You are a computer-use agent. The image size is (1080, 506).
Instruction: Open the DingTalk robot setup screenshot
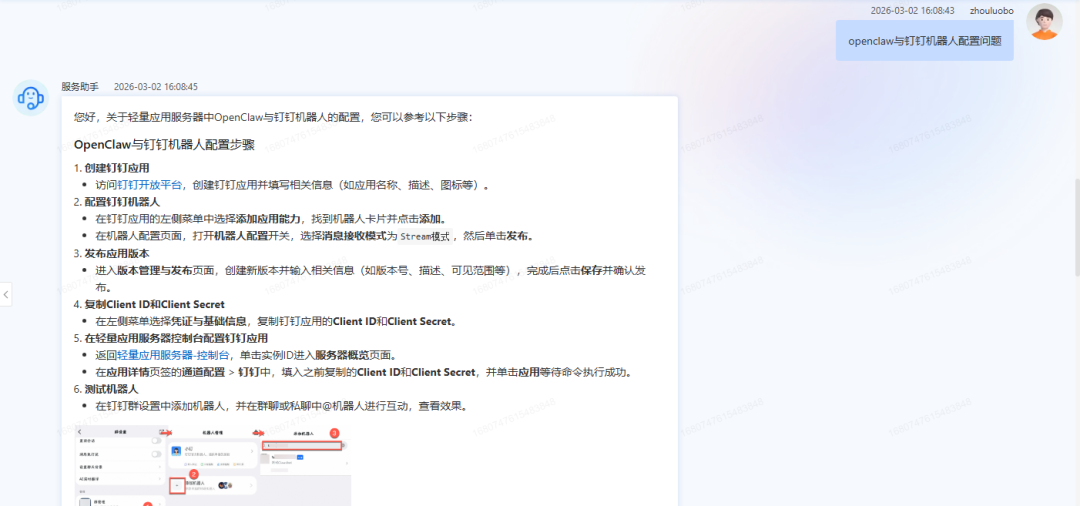click(213, 466)
